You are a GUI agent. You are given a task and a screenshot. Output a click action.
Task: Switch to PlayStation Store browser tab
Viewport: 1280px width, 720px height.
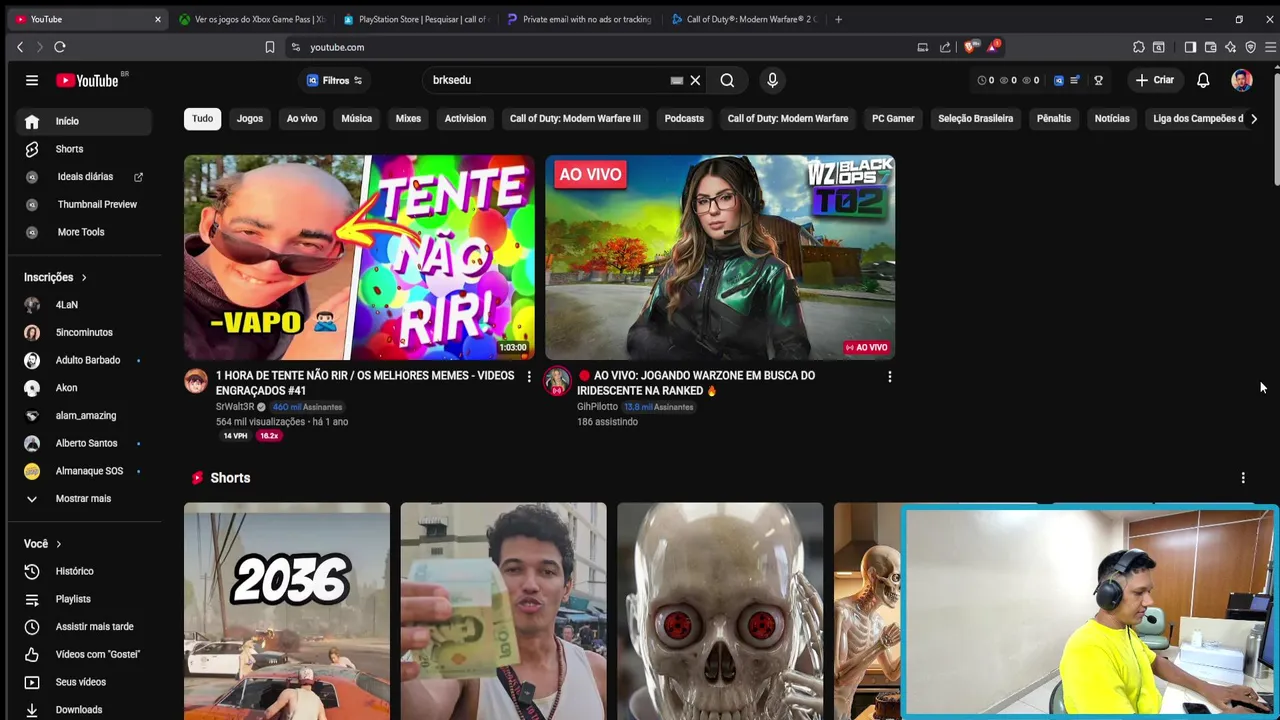pos(415,19)
